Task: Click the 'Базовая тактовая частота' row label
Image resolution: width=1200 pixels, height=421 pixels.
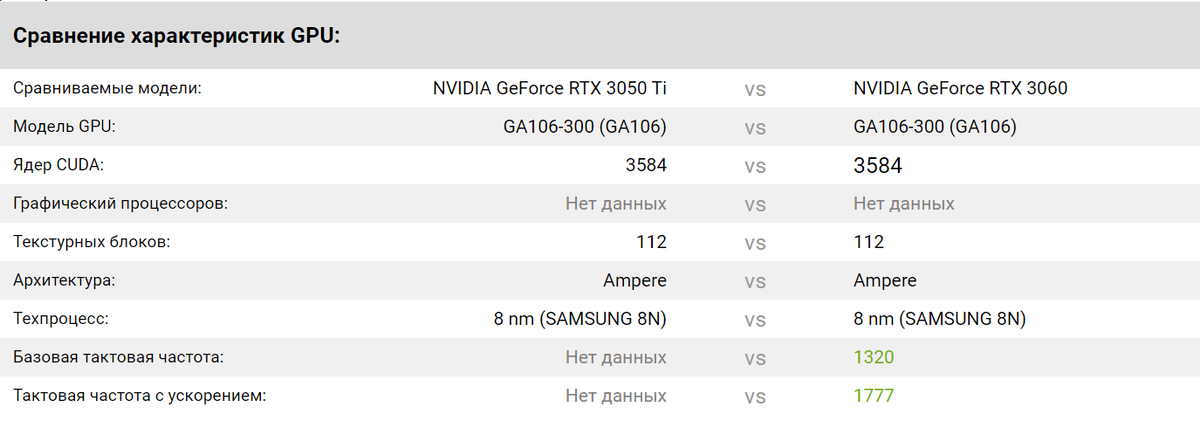Action: (118, 357)
